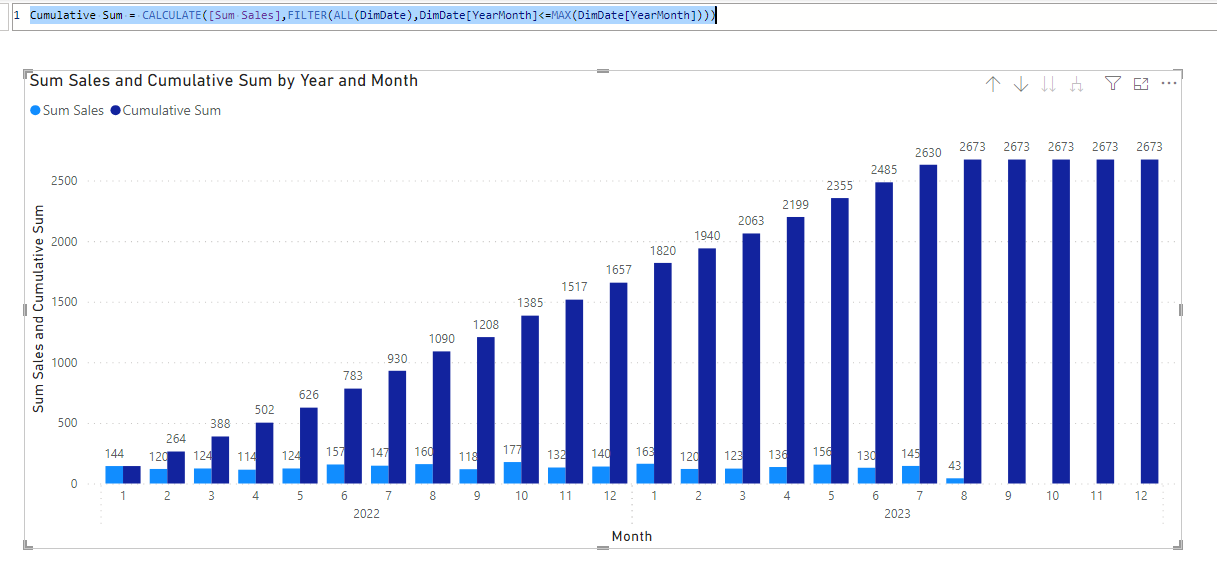Click the 1500 y-axis tick label
Viewport: 1217px width, 562px height.
(x=64, y=302)
